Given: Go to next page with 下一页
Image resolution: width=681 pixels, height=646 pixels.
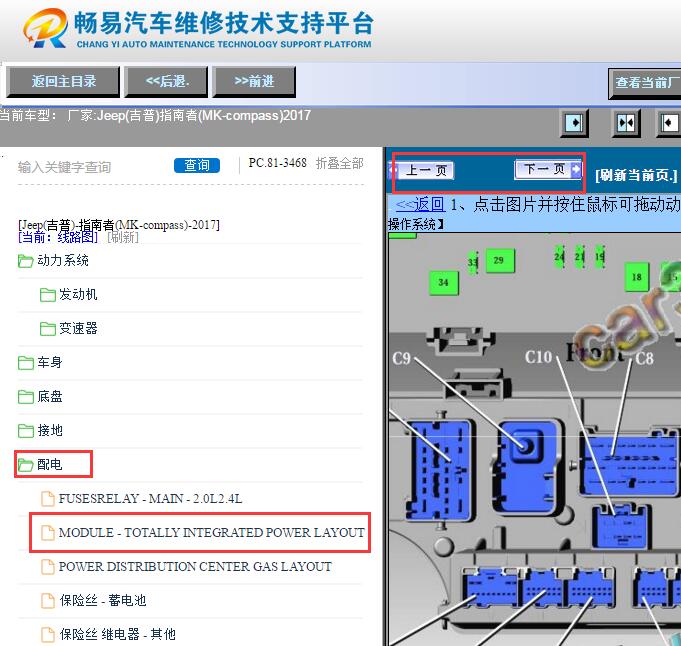Looking at the screenshot, I should click(548, 169).
